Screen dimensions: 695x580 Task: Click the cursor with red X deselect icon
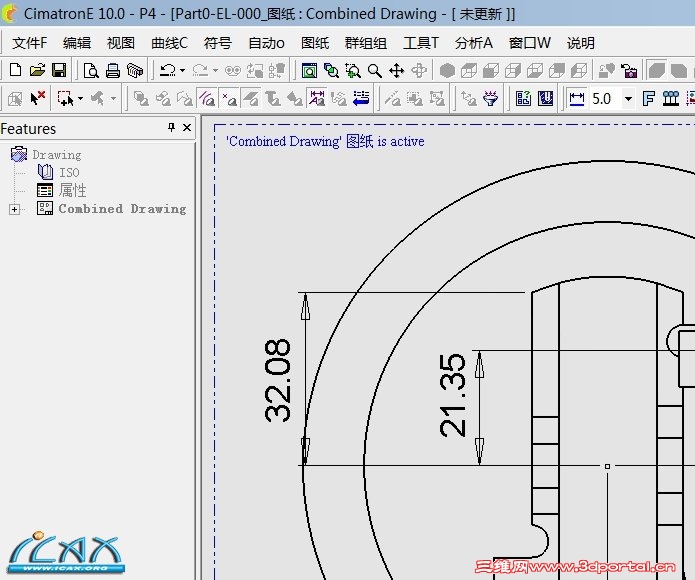tap(38, 98)
